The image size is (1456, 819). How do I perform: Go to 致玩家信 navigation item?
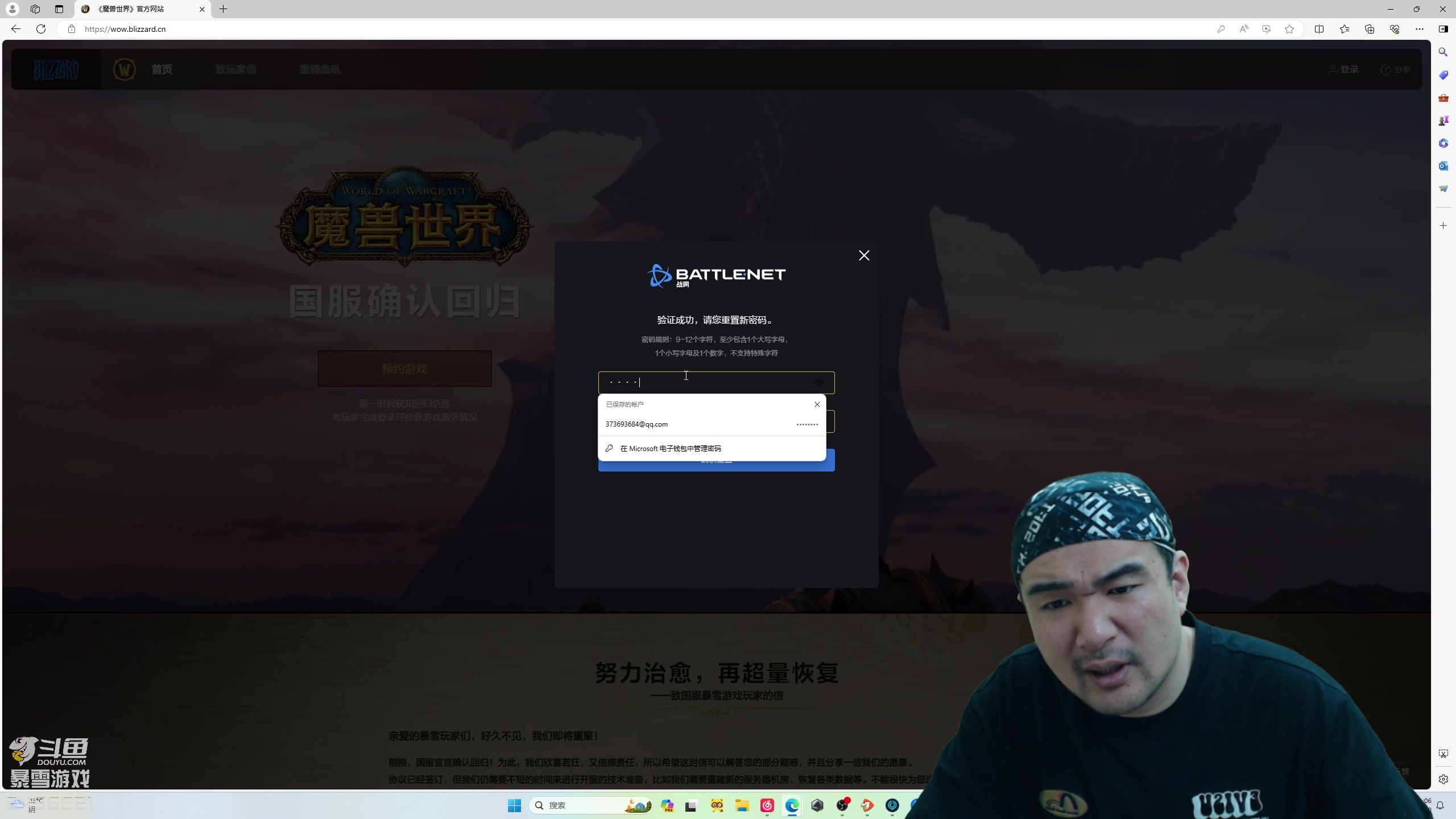(x=235, y=69)
